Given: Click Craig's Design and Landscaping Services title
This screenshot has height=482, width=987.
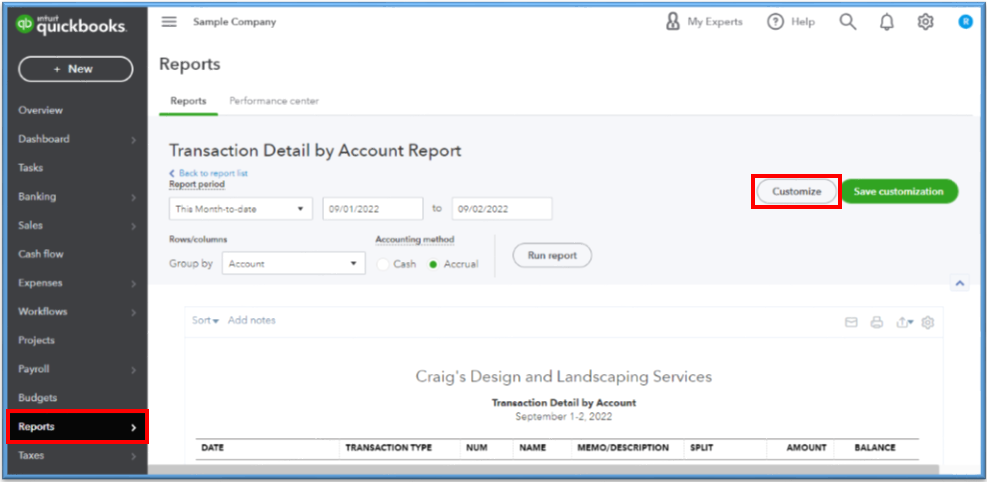Looking at the screenshot, I should click(563, 377).
